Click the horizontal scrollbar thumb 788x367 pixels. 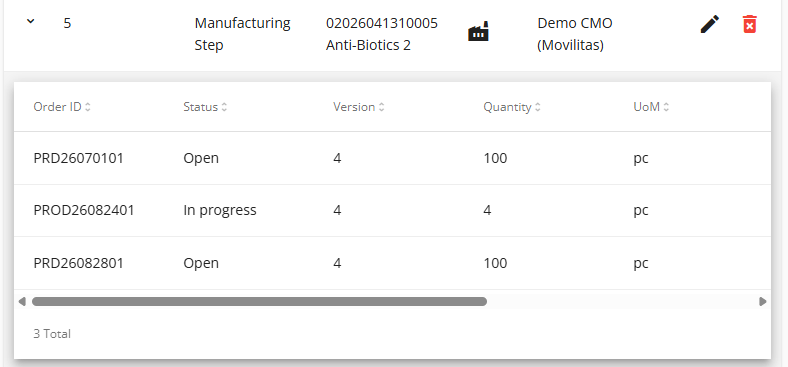coord(259,302)
